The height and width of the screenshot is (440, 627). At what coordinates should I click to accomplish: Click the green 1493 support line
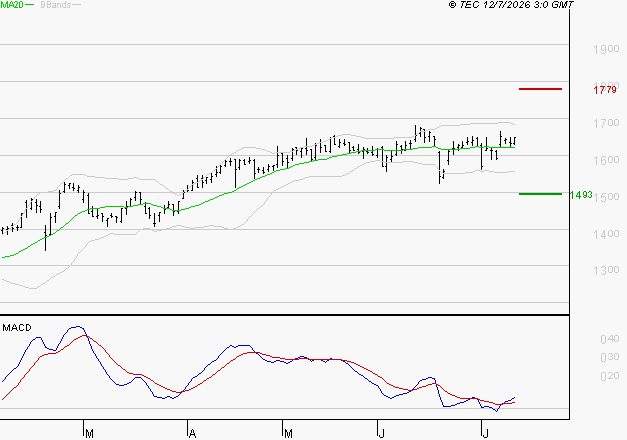pyautogui.click(x=540, y=194)
